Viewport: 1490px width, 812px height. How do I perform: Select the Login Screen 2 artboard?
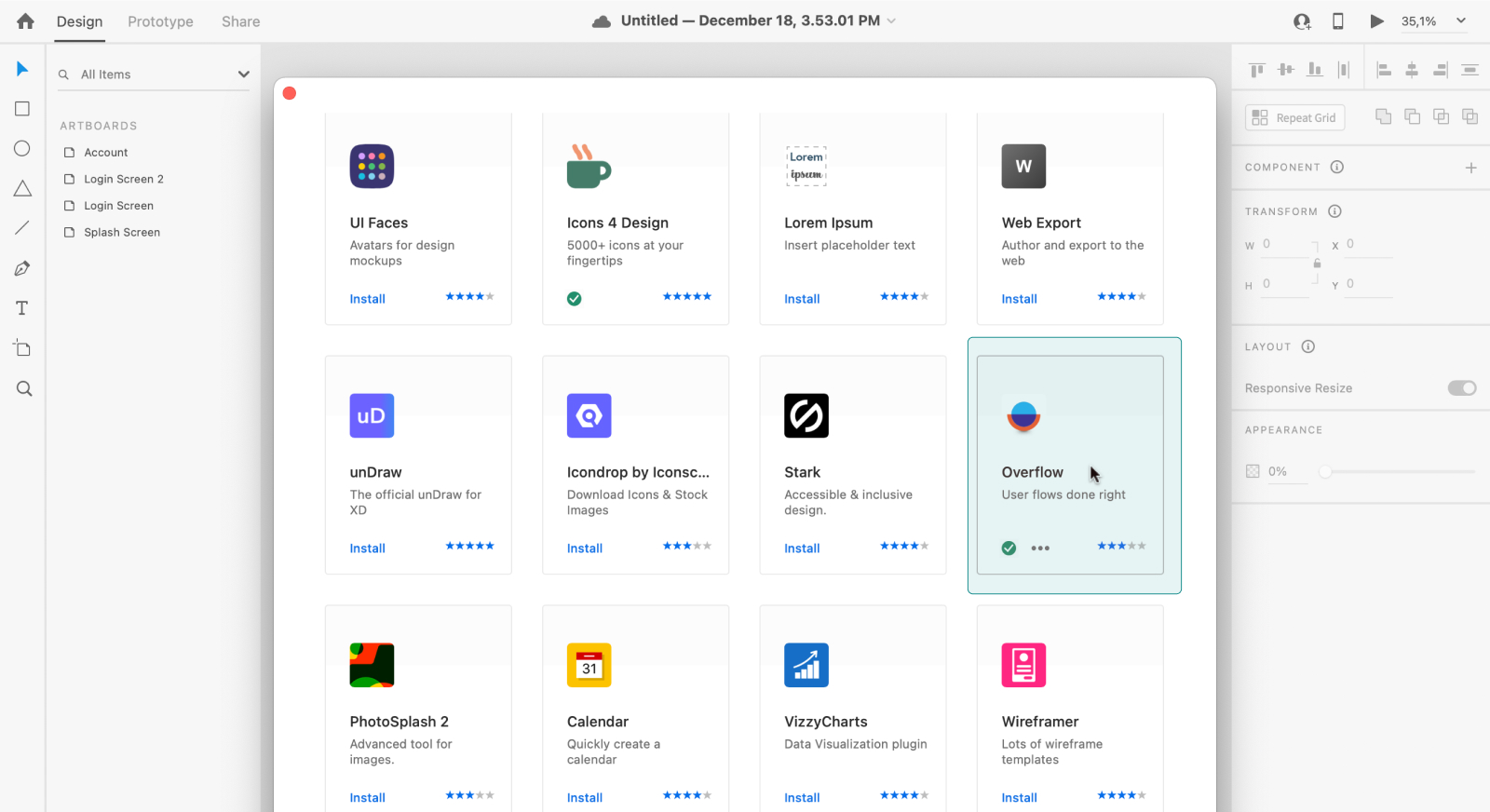click(x=123, y=179)
